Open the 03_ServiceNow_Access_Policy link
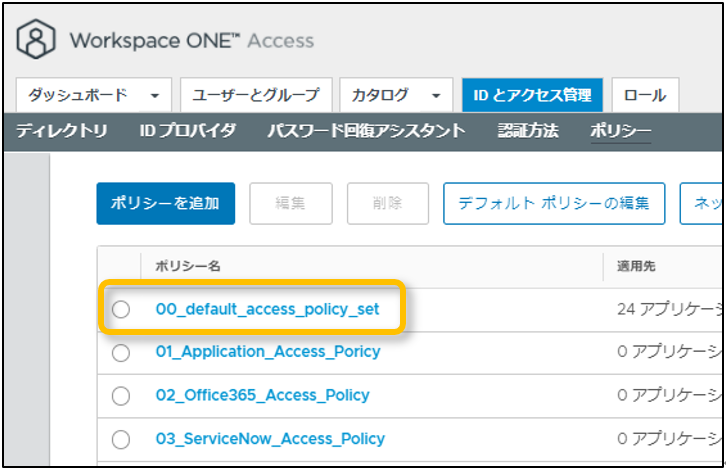This screenshot has width=726, height=469. [x=270, y=438]
